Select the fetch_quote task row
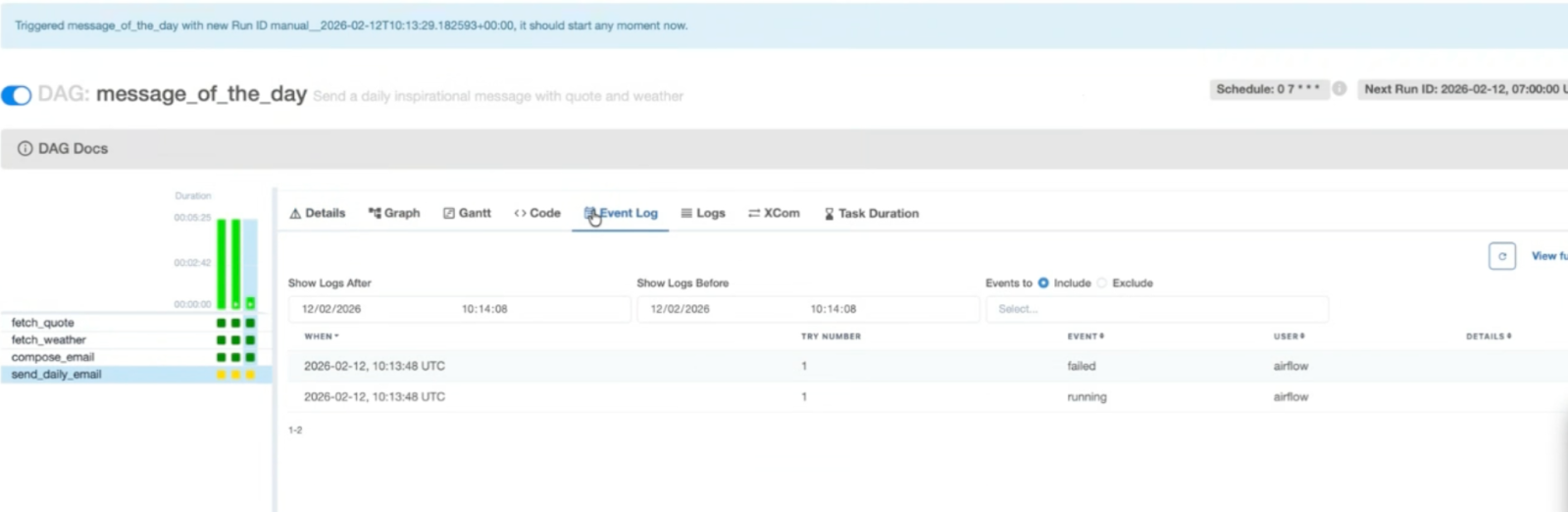This screenshot has height=512, width=1568. 43,323
